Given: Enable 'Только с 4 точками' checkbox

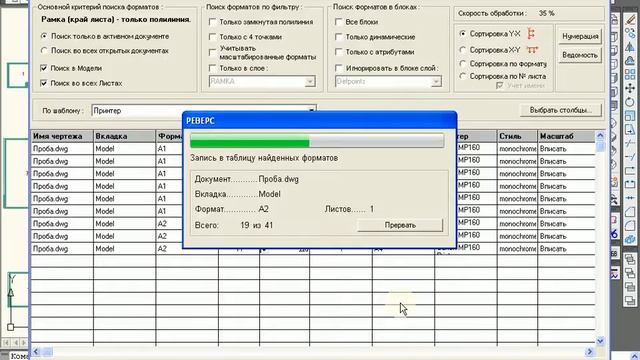Looking at the screenshot, I should point(212,37).
